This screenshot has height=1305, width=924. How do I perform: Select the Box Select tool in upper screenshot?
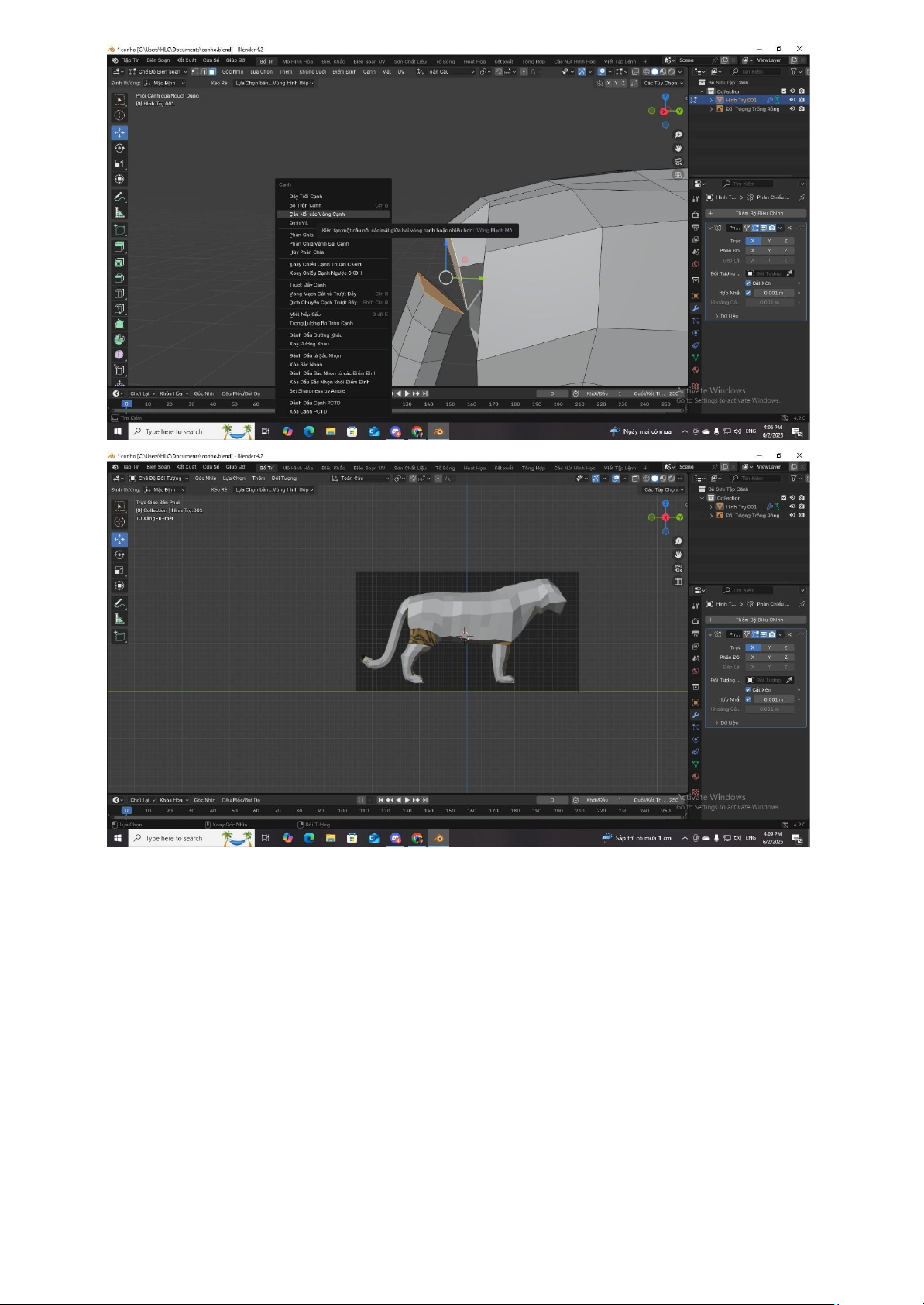pos(119,99)
